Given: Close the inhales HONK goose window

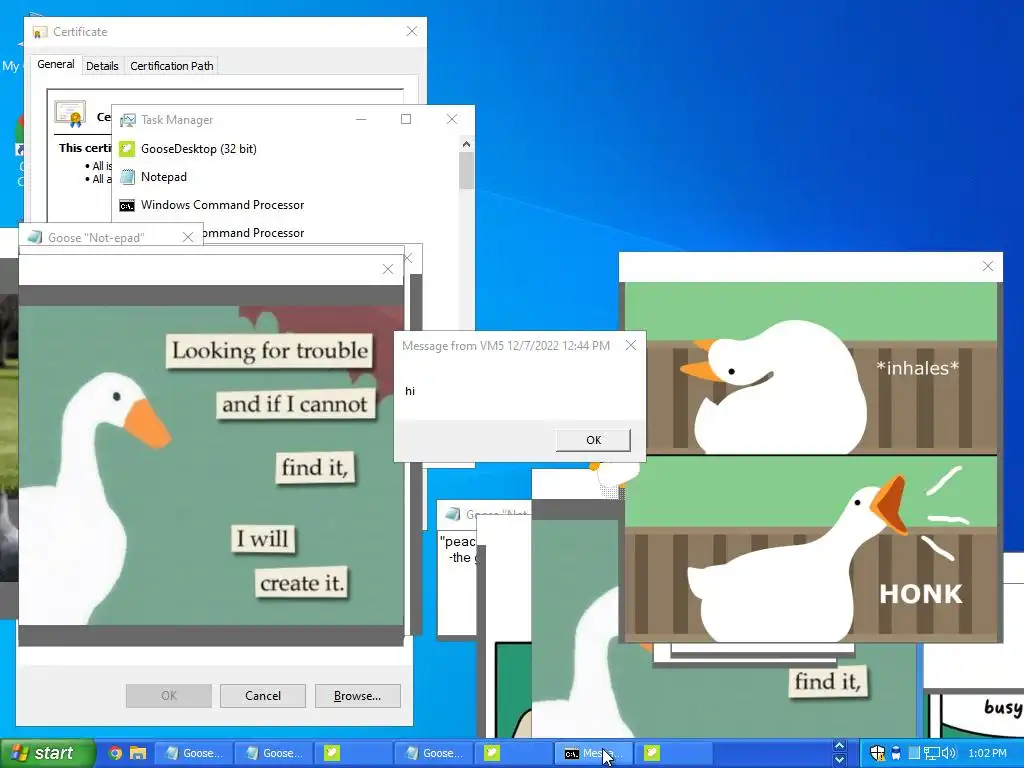Looking at the screenshot, I should coord(988,266).
